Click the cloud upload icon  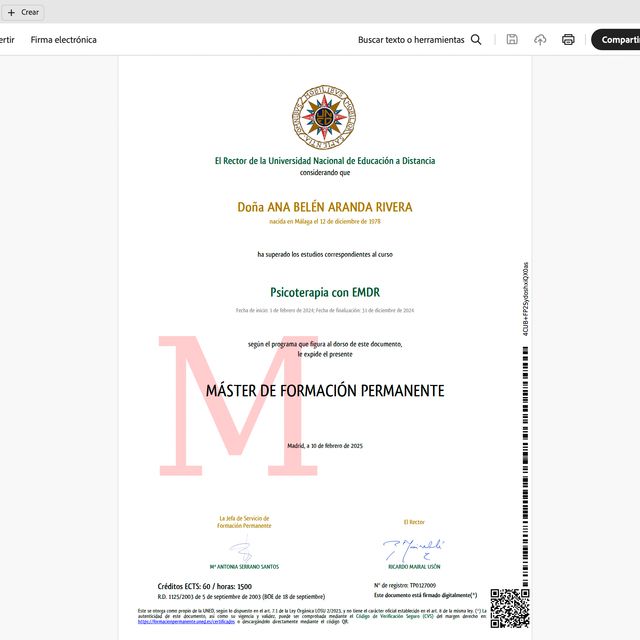(x=540, y=40)
